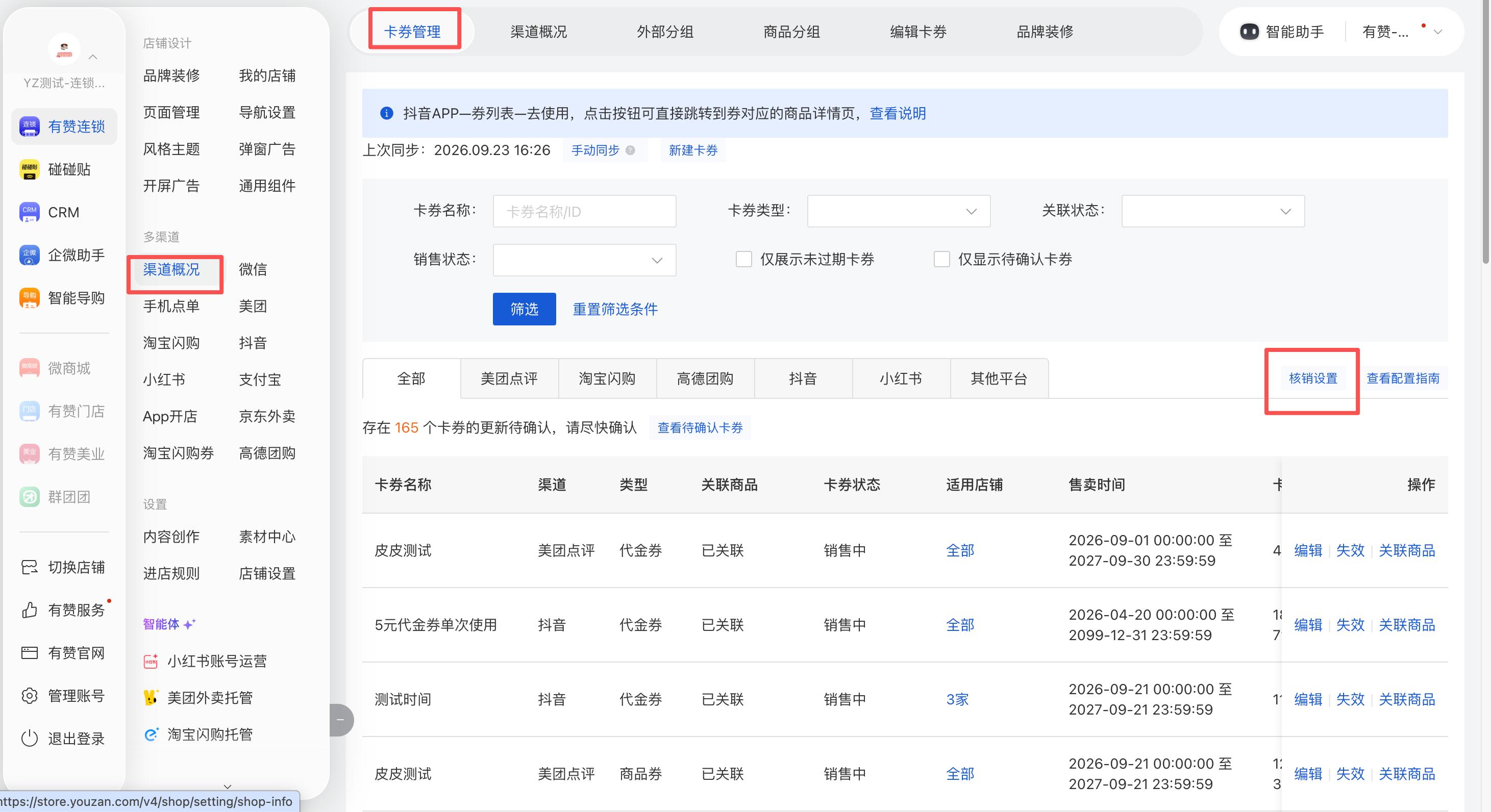Click the 有赞服务 thumbs-up icon
This screenshot has height=812, width=1491.
click(x=29, y=610)
